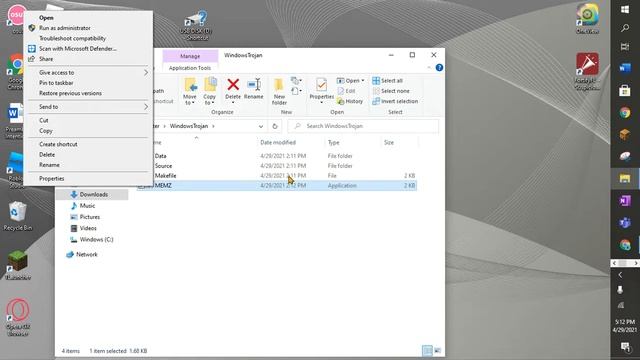
Task: Click the Opera GX Browser desktop icon
Action: click(18, 317)
